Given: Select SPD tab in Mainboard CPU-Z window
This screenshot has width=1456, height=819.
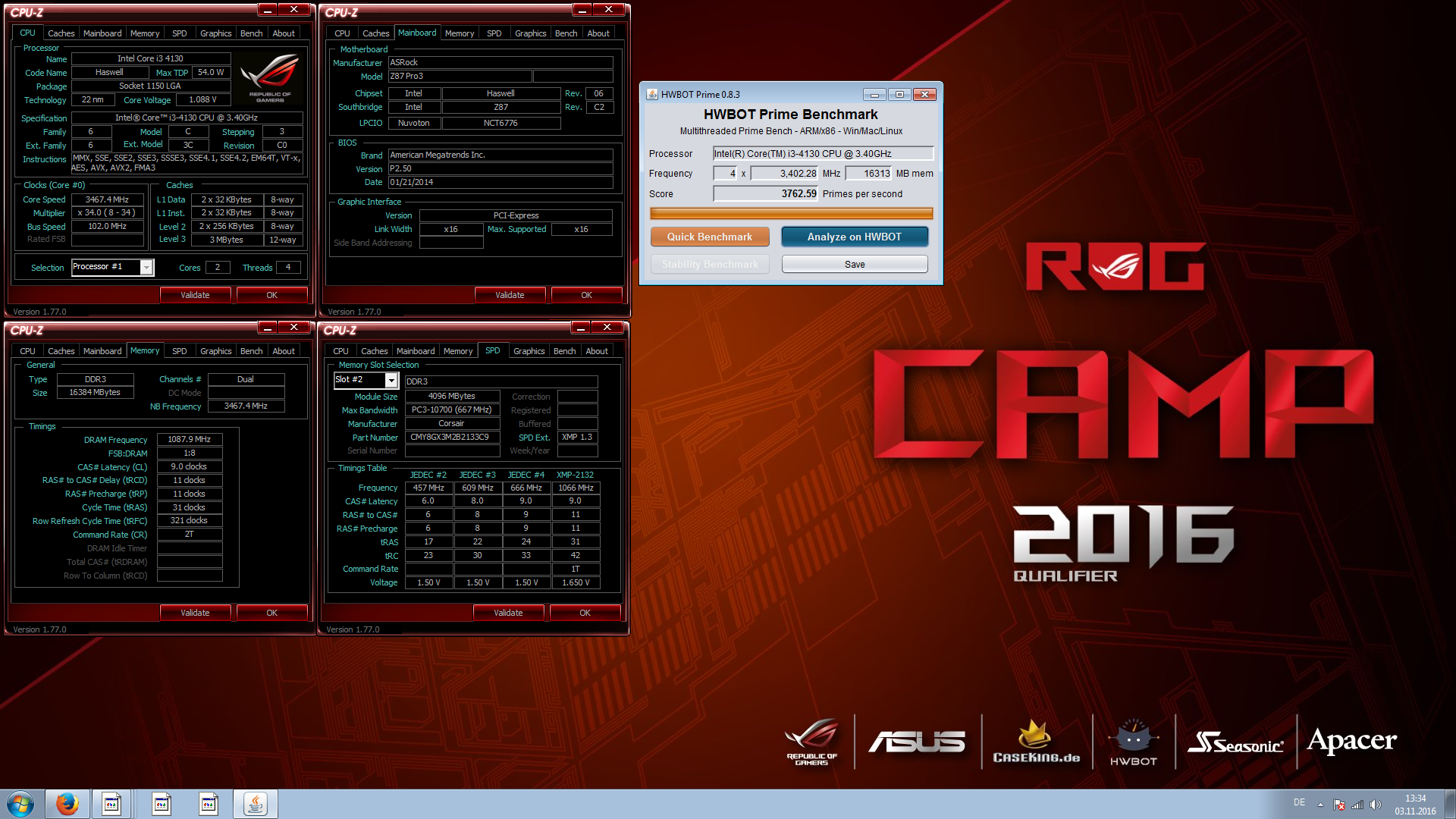Looking at the screenshot, I should (494, 33).
